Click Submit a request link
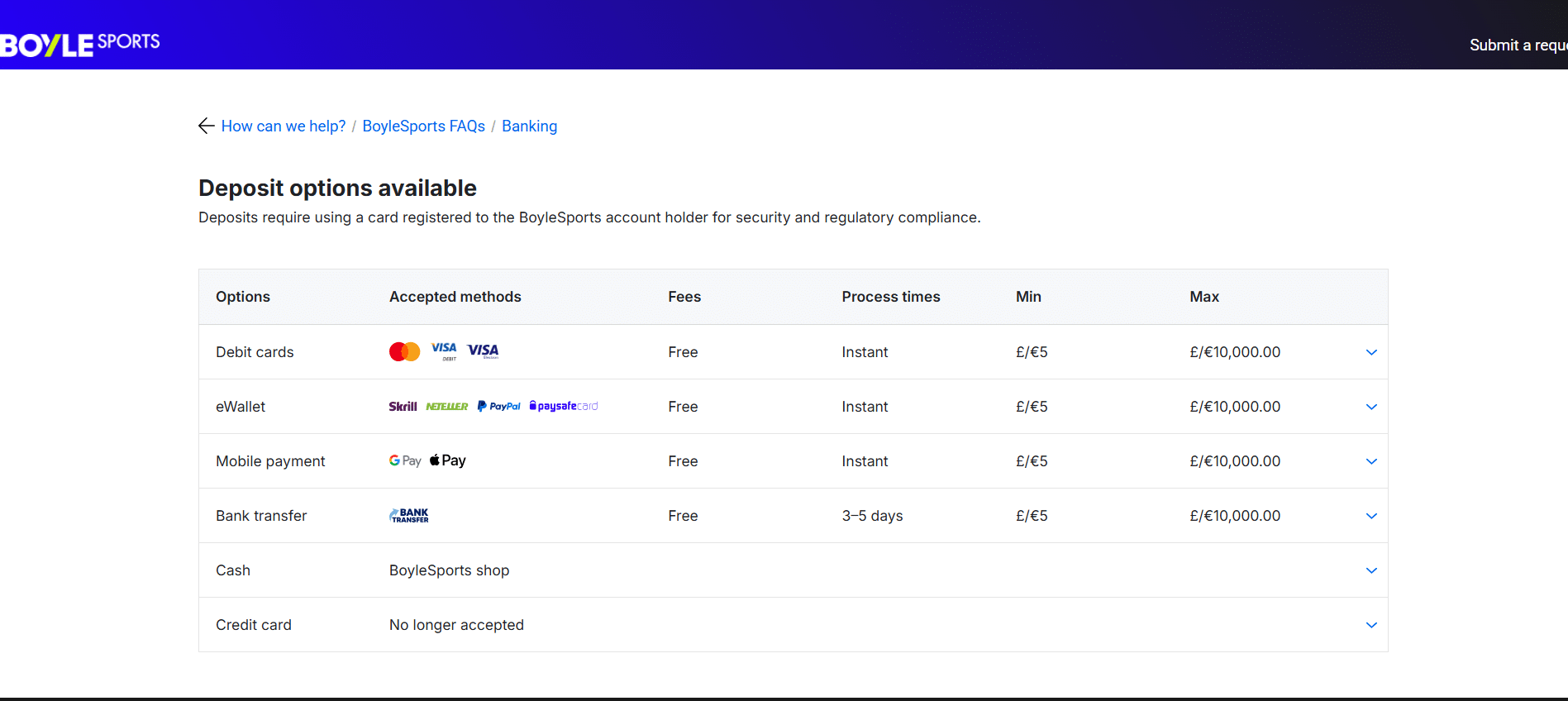 (1518, 45)
